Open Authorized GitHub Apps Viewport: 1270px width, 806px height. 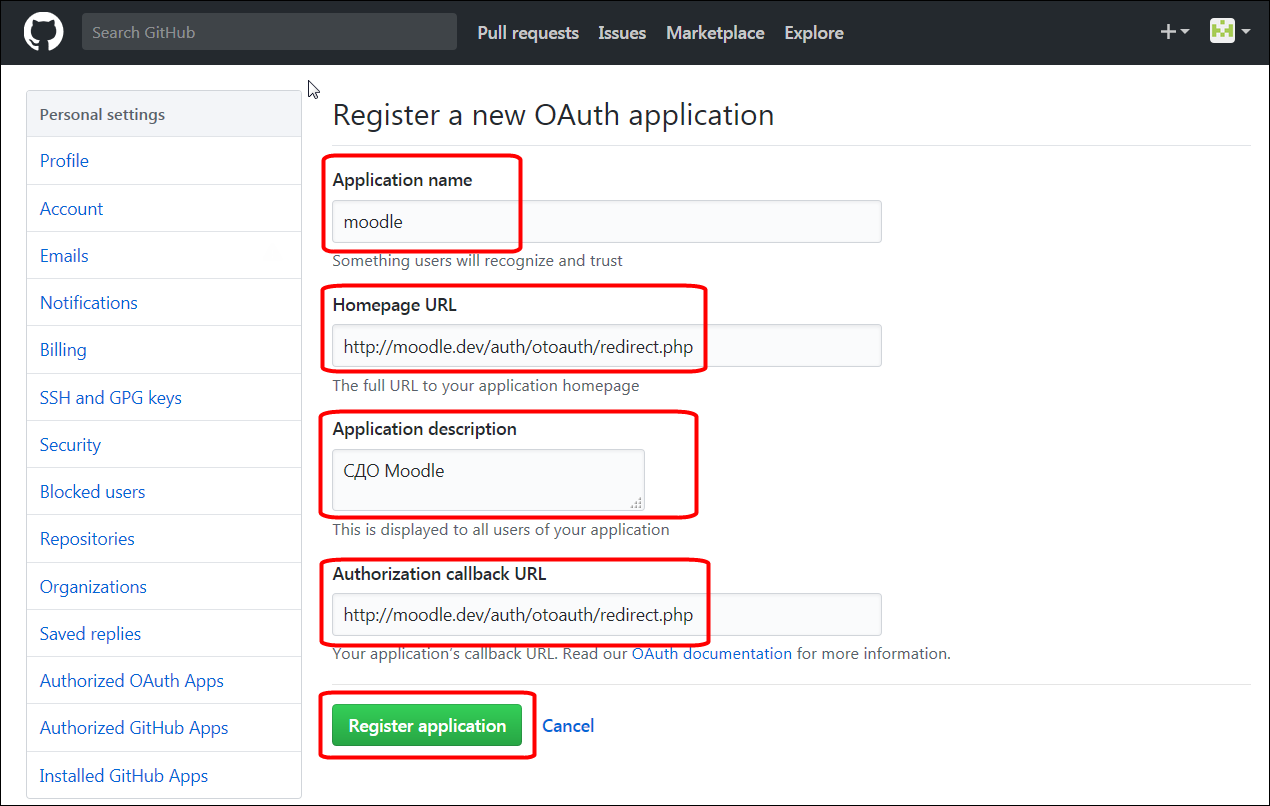tap(164, 728)
